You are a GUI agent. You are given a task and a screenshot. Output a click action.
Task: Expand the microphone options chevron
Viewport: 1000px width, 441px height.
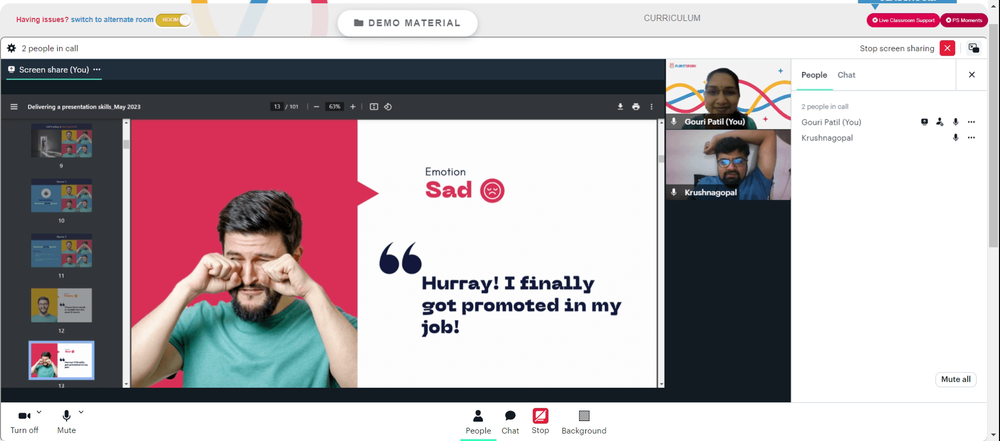(81, 412)
